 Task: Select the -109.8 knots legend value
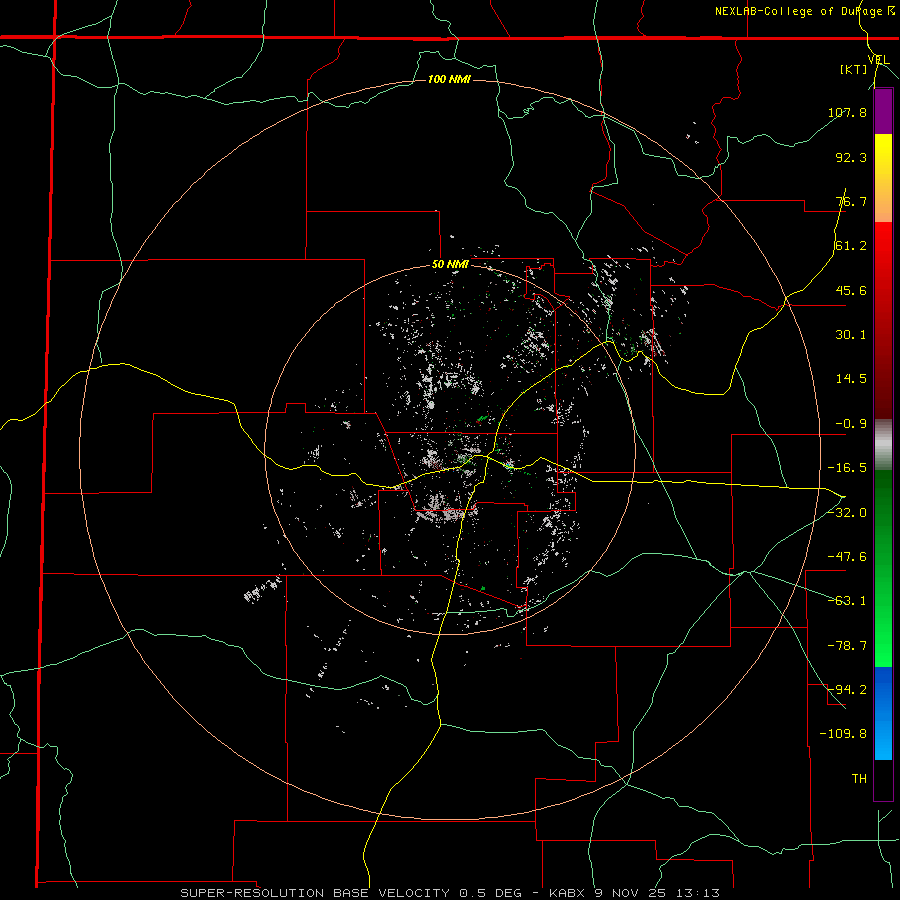(843, 734)
